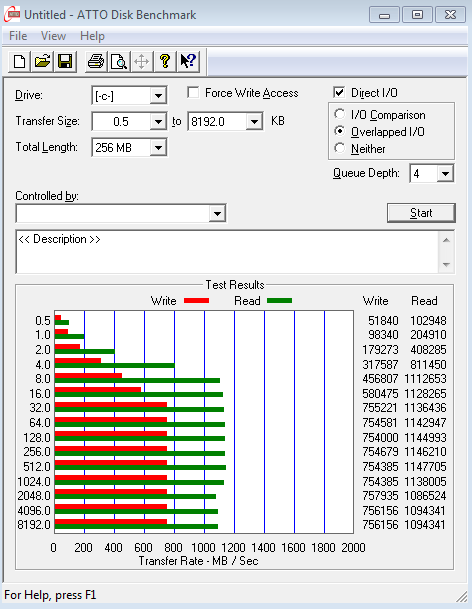
Task: Click the 'For Help, press F1' status text
Action: [50, 595]
